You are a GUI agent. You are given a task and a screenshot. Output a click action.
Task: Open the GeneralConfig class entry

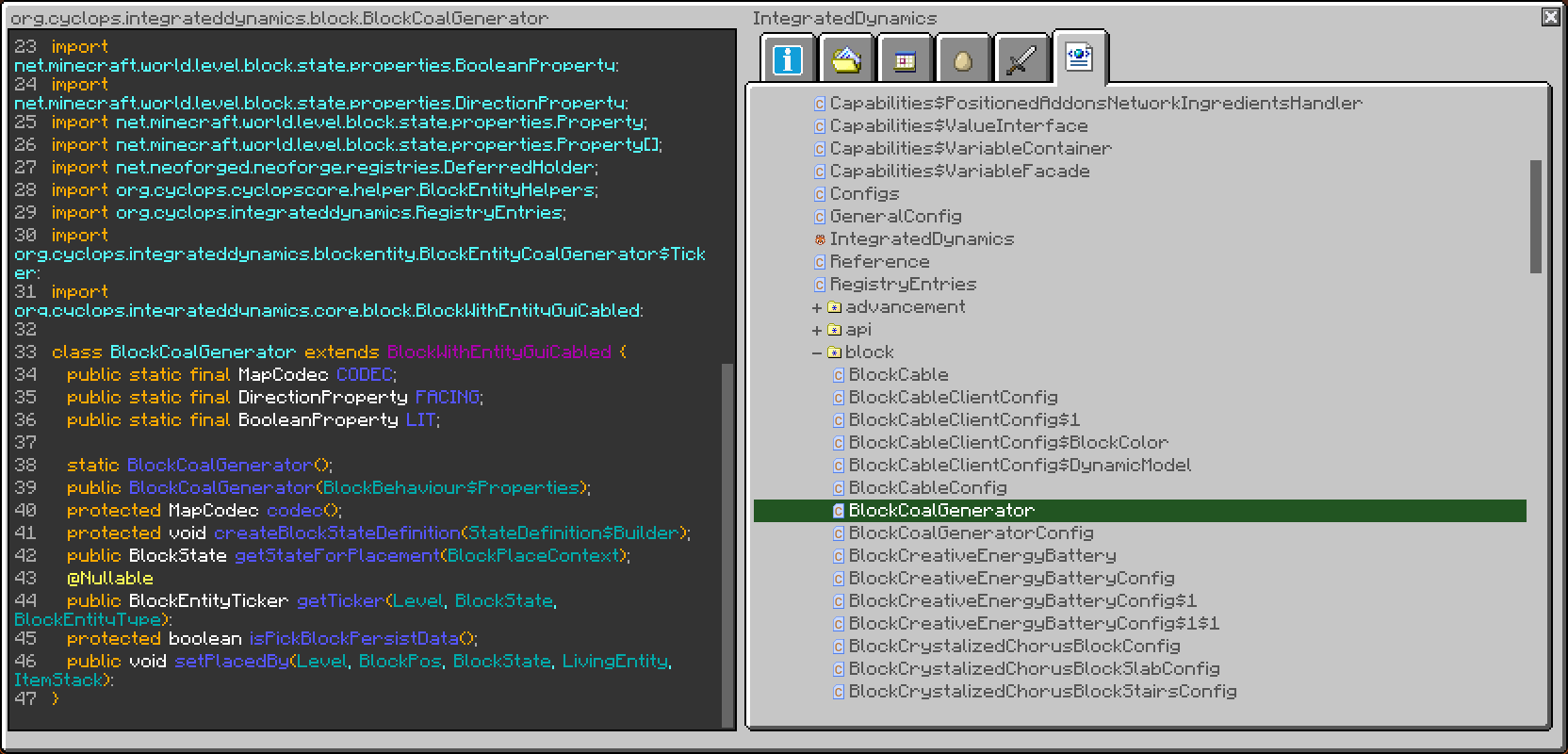pyautogui.click(x=895, y=217)
